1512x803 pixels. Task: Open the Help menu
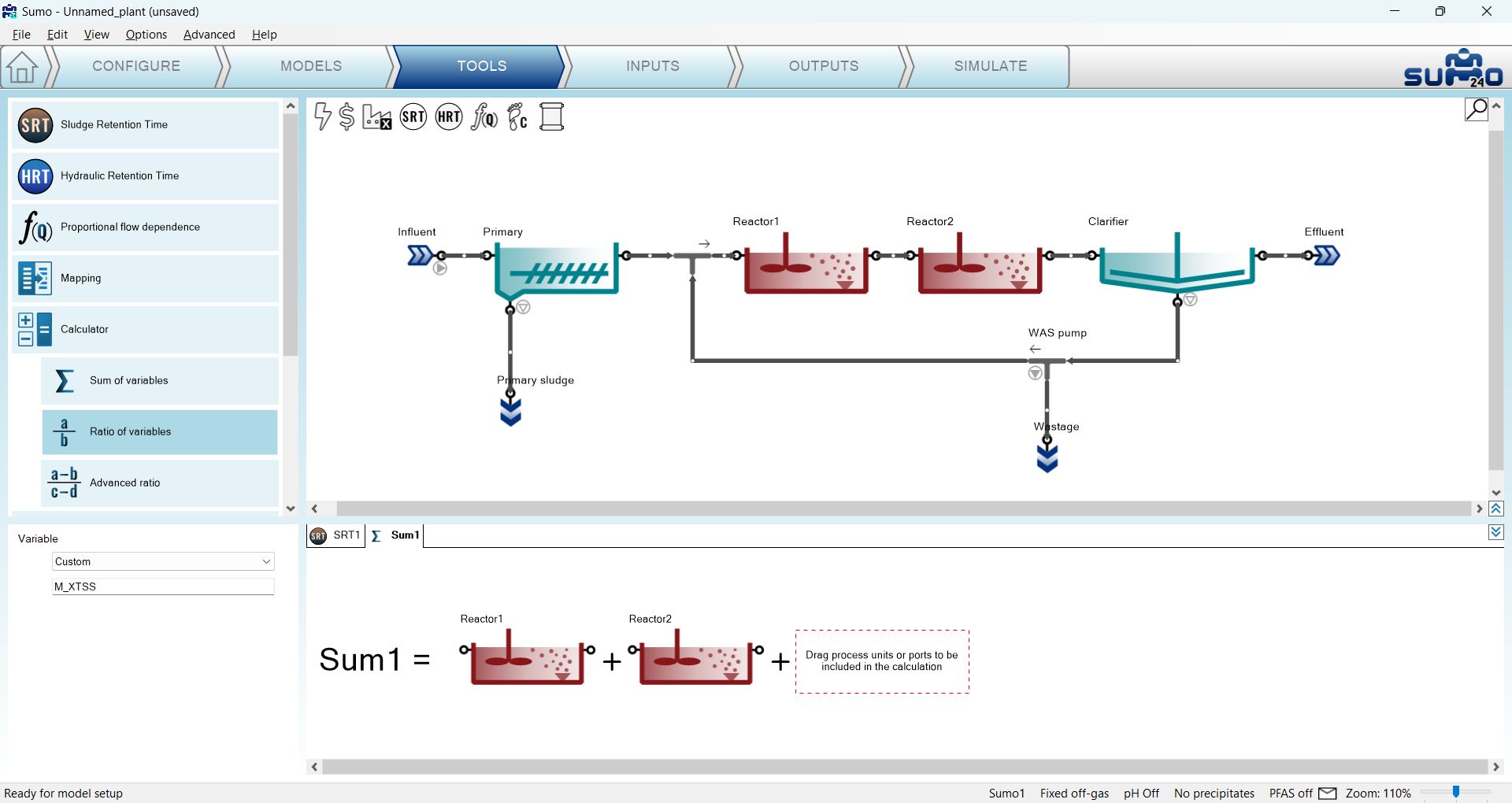265,35
